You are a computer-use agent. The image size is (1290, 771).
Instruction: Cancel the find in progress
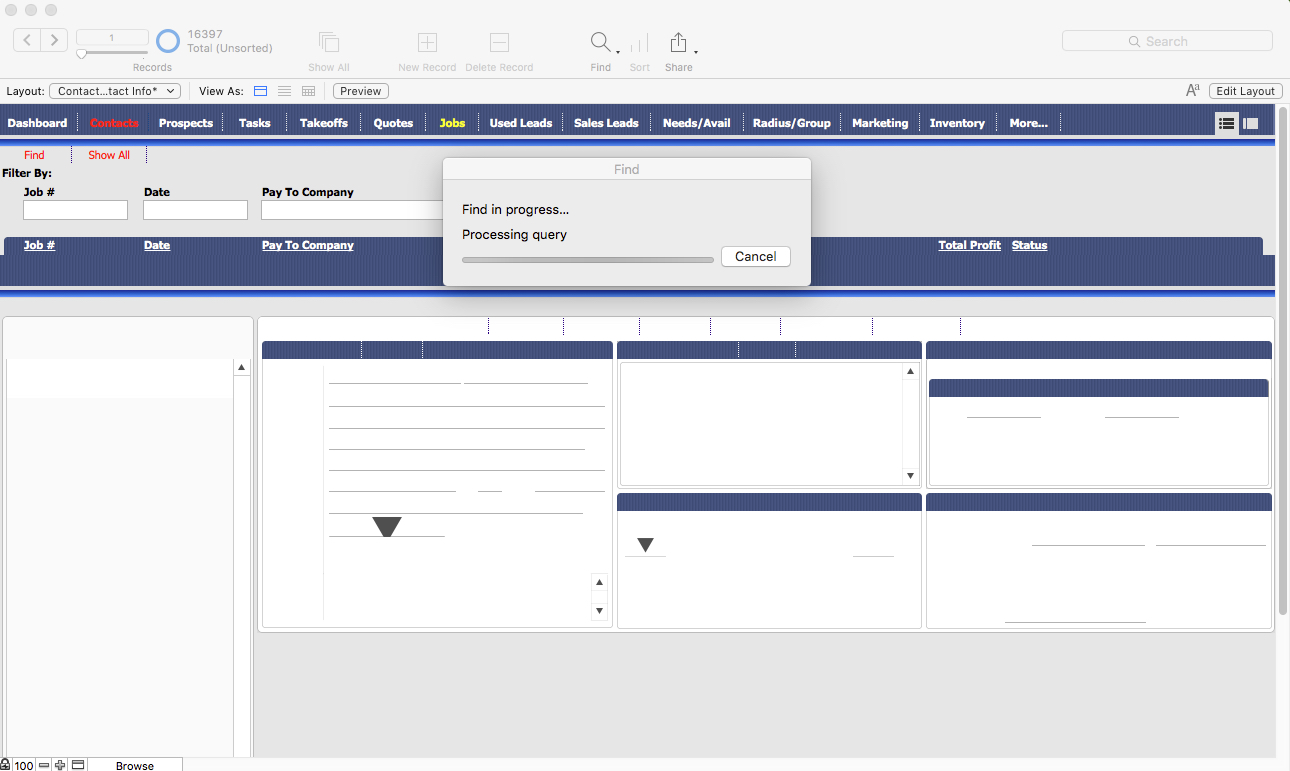[x=755, y=256]
